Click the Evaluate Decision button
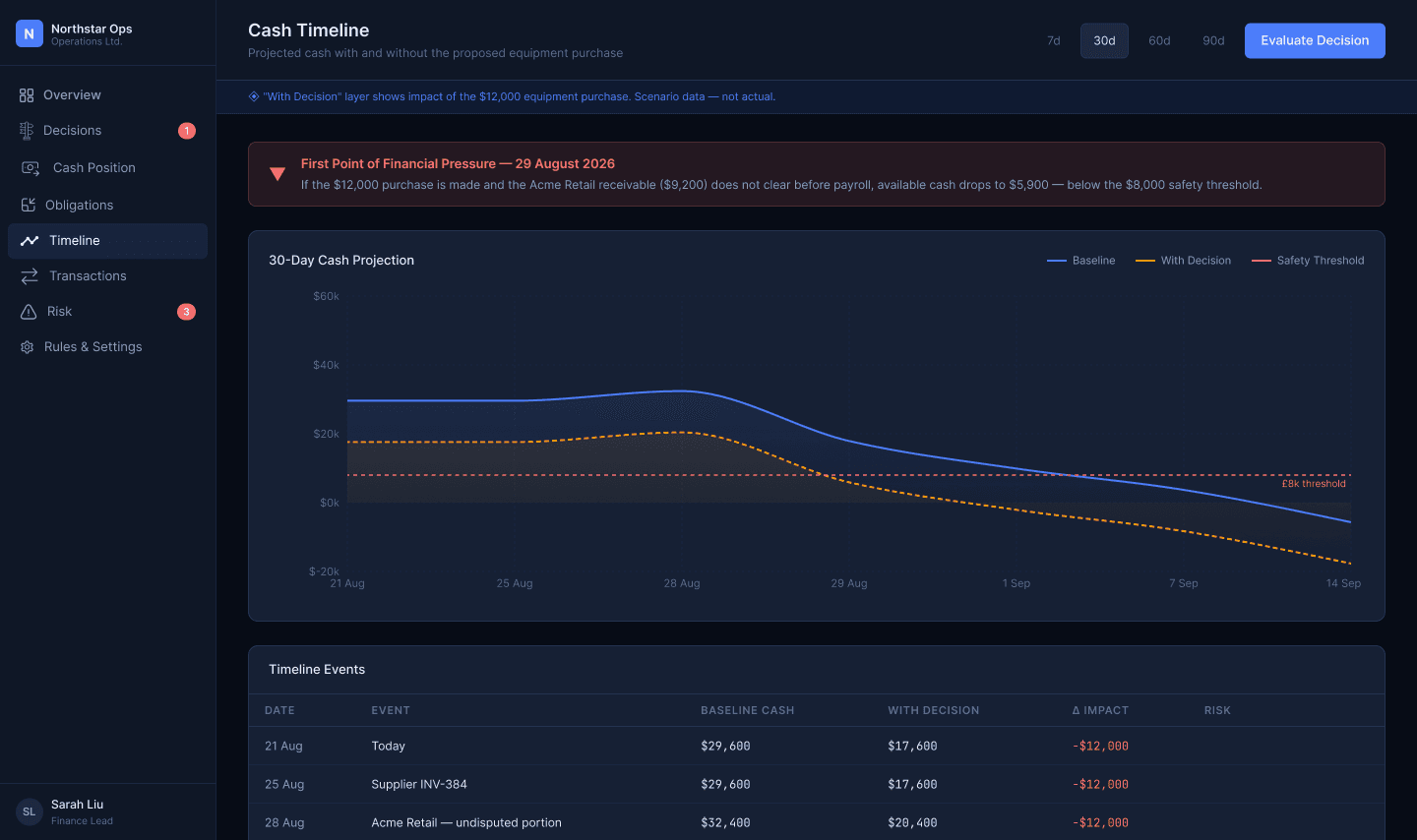The width and height of the screenshot is (1417, 840). pyautogui.click(x=1315, y=41)
